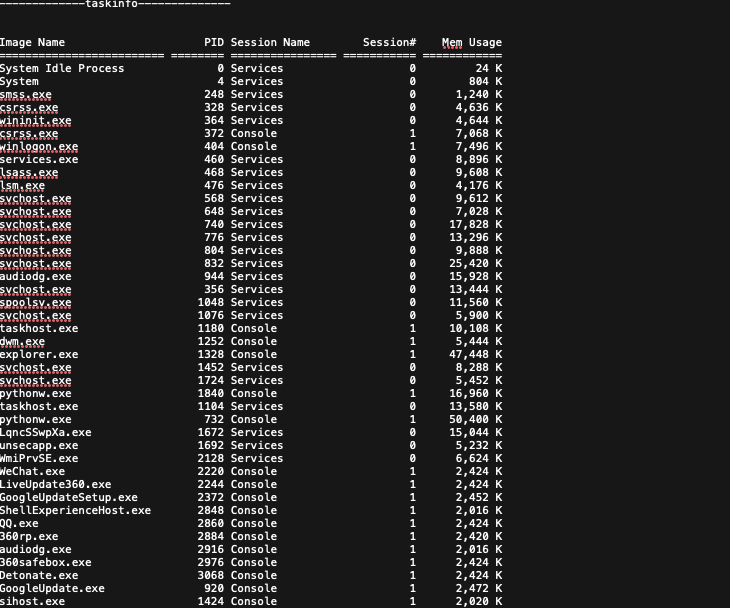Select memory value '17,828 K'

point(476,224)
